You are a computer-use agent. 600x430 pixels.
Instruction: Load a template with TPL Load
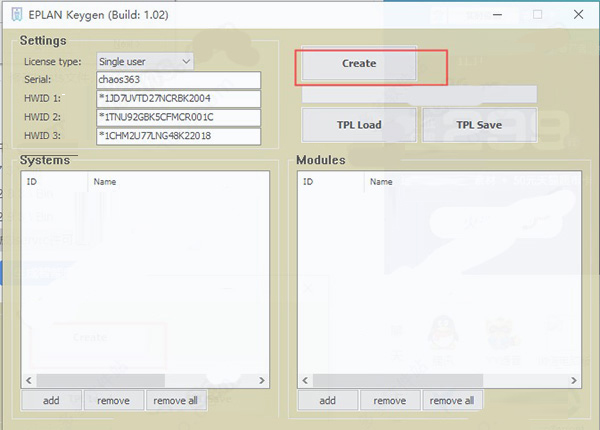tap(359, 125)
